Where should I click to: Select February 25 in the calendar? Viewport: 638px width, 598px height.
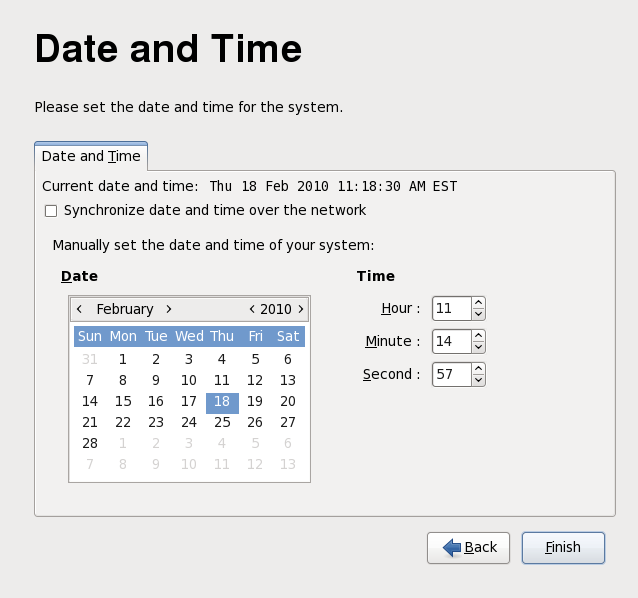tap(222, 422)
